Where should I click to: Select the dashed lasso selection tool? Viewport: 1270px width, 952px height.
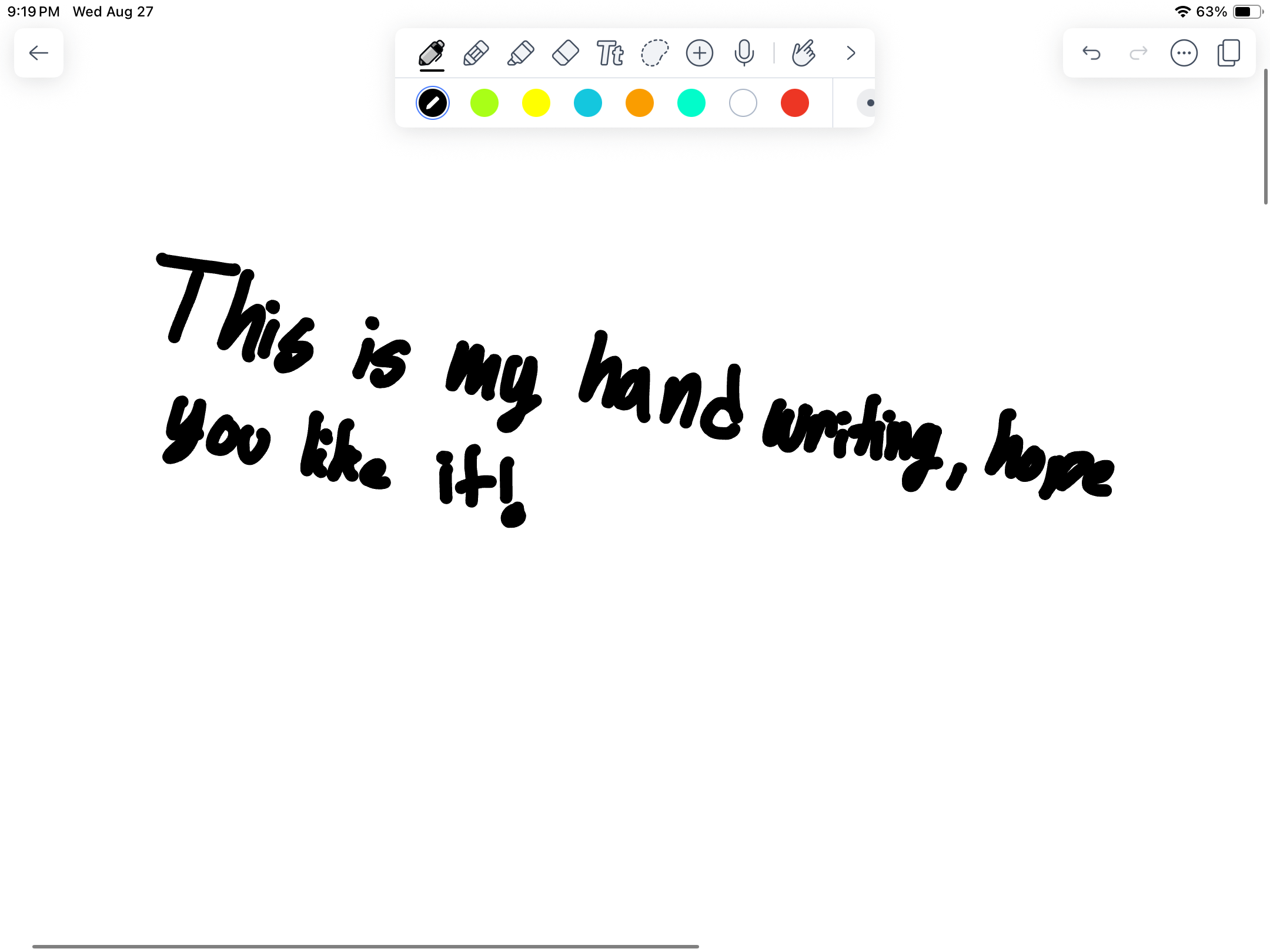[655, 53]
